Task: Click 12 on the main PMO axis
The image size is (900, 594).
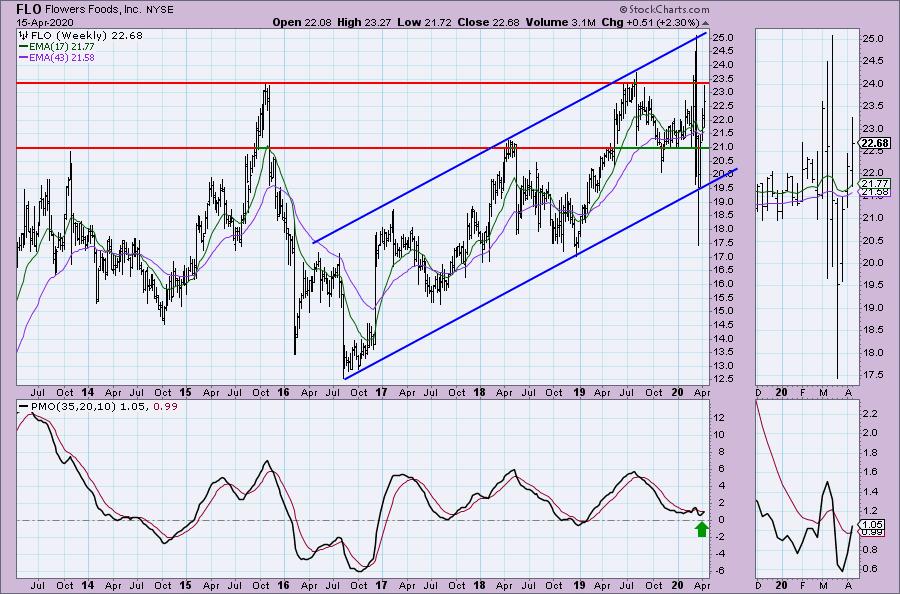Action: (x=720, y=417)
